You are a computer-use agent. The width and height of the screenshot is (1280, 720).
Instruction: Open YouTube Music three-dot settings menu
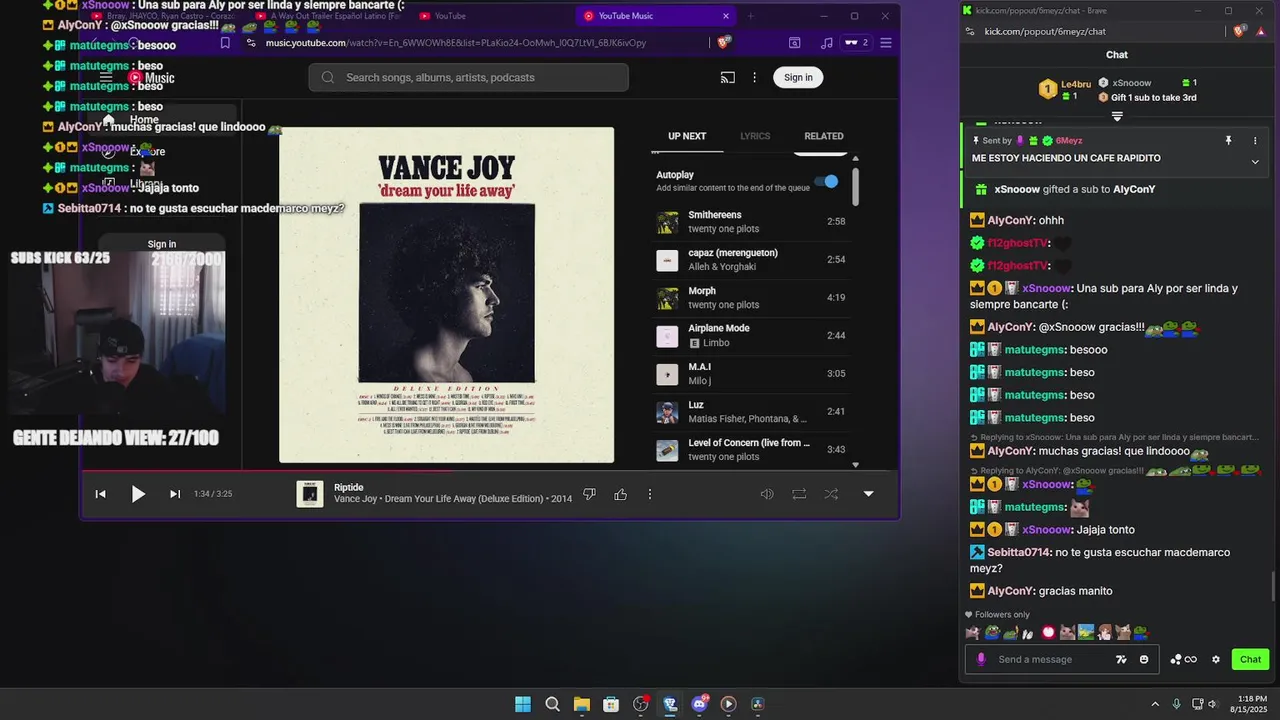(754, 77)
